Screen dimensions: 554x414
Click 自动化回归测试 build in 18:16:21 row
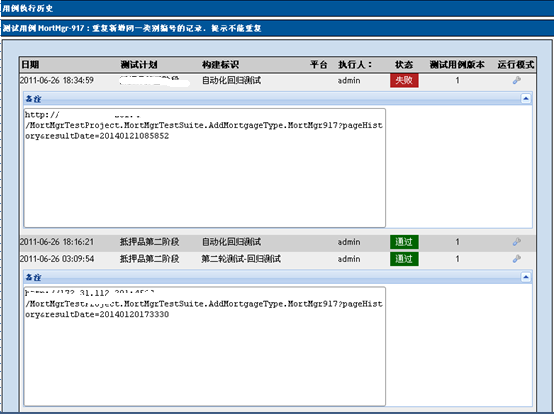231,242
